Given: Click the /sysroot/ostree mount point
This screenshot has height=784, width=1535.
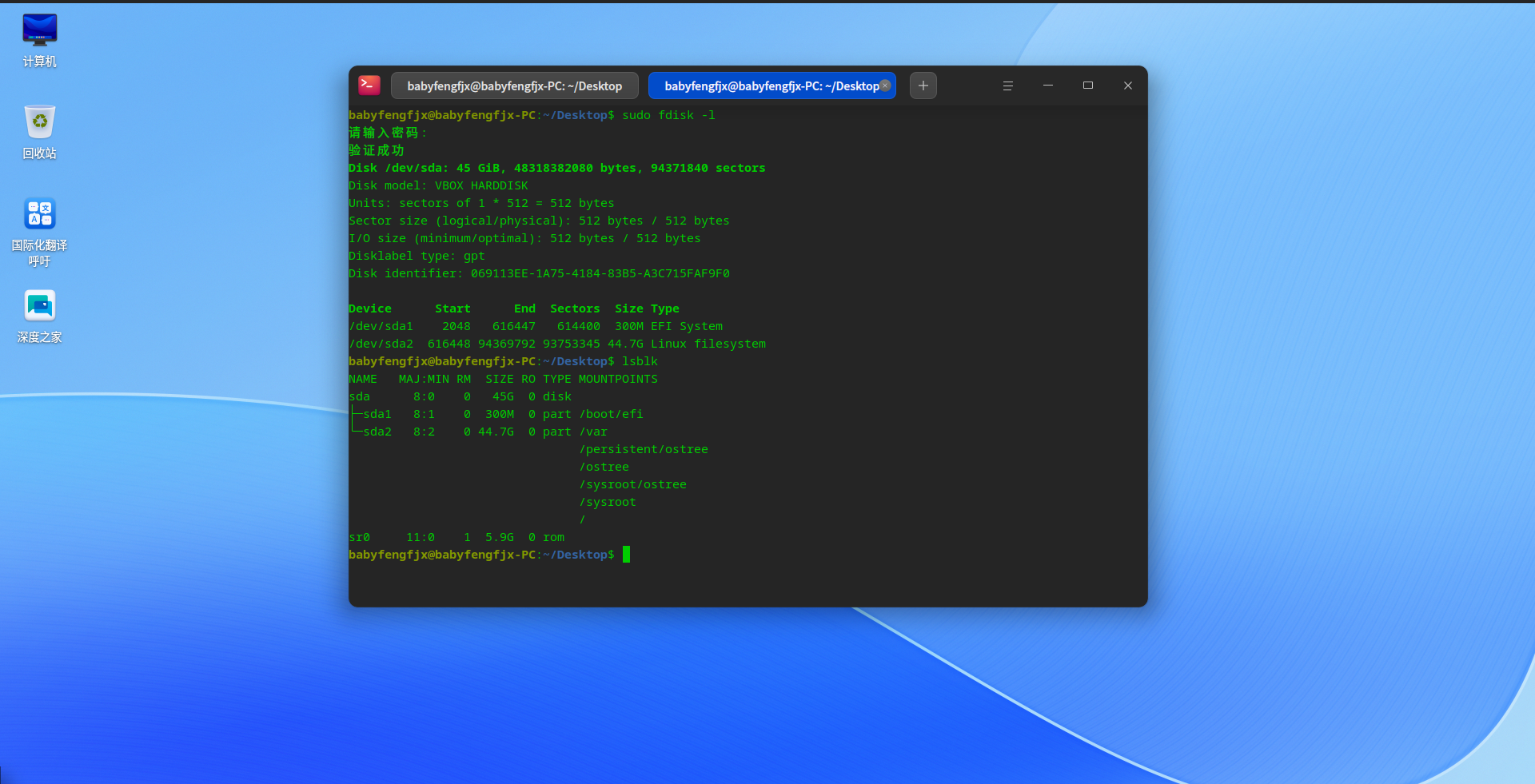Looking at the screenshot, I should click(632, 484).
